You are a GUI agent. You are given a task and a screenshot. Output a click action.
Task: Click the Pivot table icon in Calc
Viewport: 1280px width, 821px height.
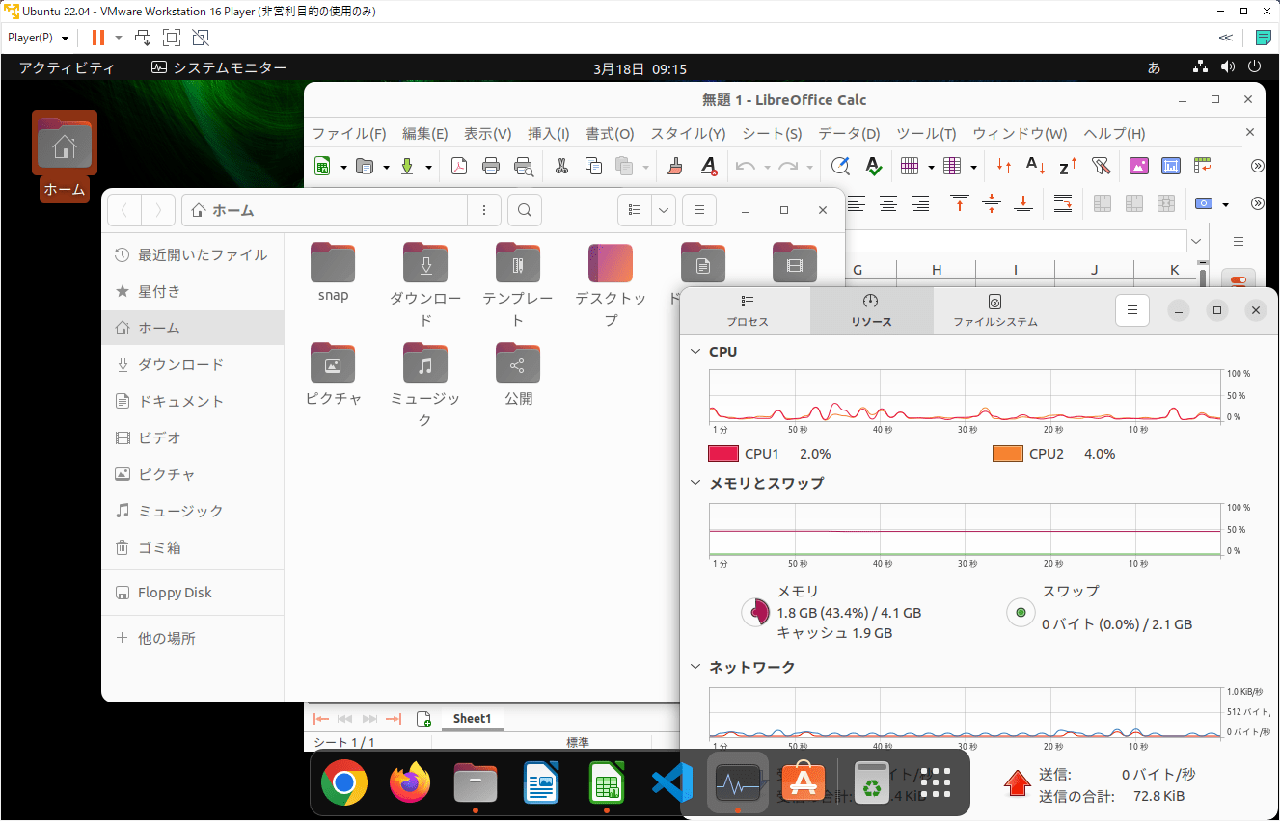click(x=1202, y=166)
